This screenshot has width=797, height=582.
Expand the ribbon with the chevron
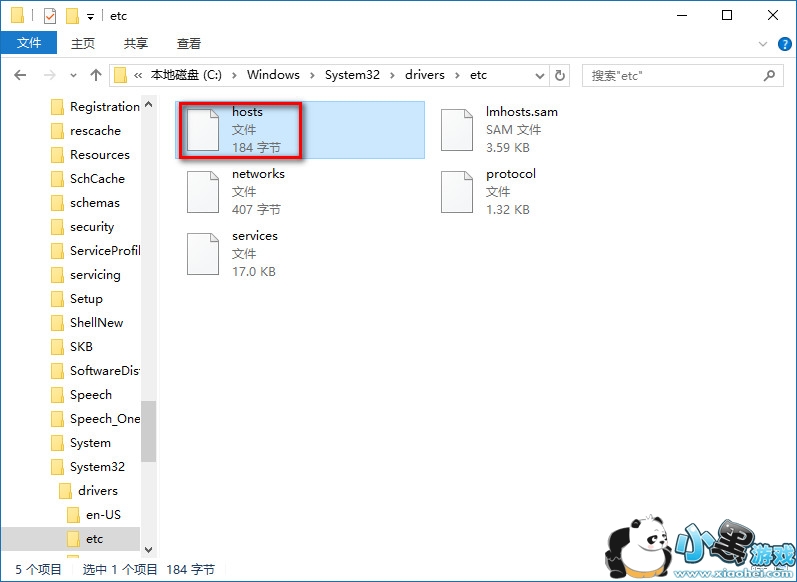tap(762, 44)
